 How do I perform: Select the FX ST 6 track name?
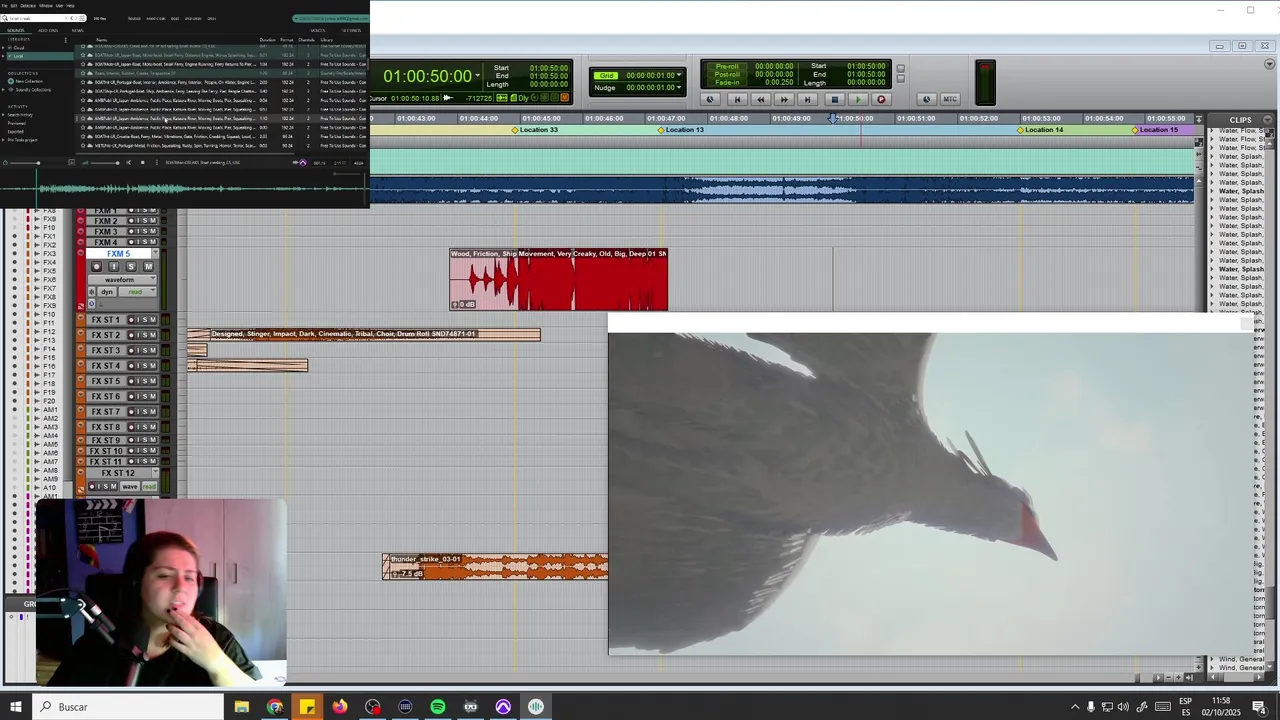(x=106, y=396)
